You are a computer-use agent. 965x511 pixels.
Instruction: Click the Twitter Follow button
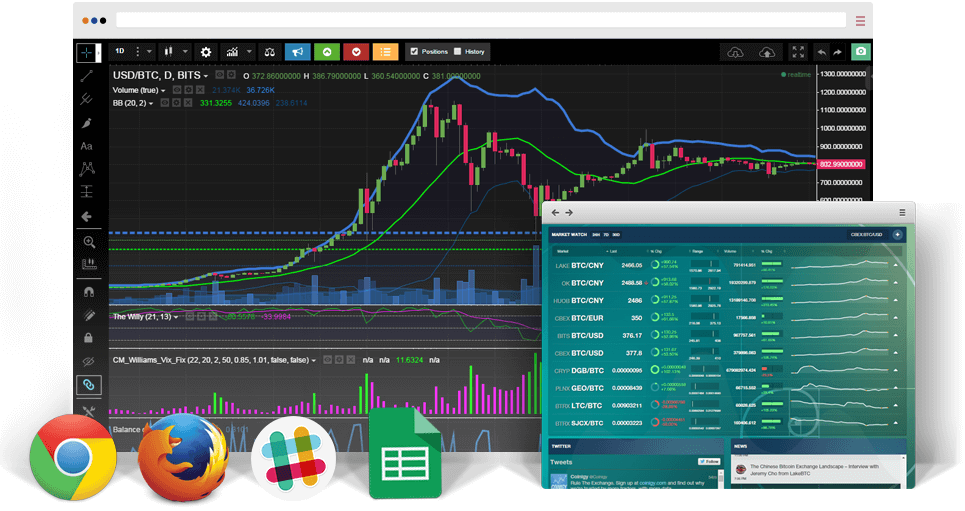click(x=708, y=462)
